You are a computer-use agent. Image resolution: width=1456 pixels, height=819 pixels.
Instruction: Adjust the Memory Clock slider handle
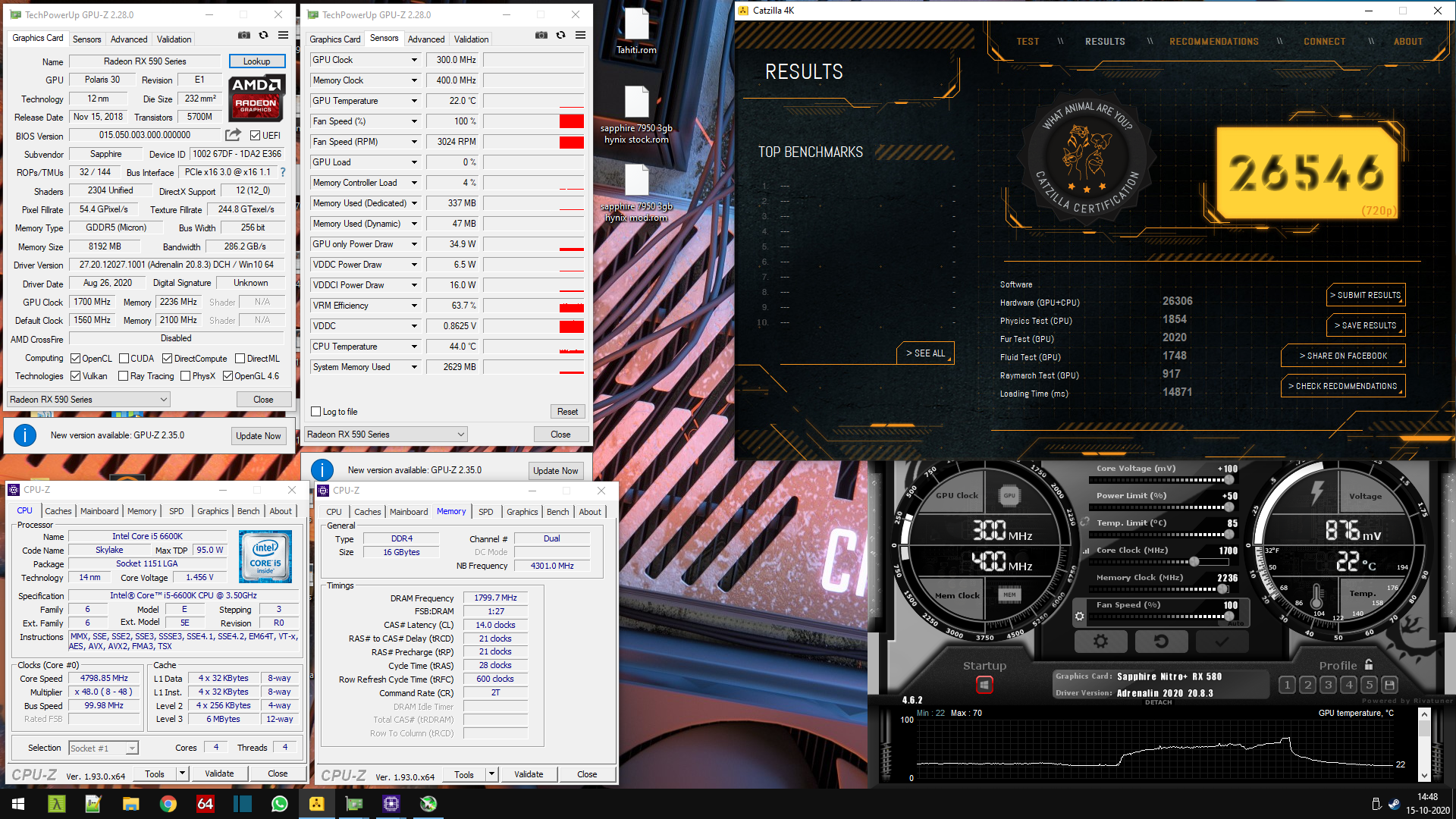[1222, 589]
